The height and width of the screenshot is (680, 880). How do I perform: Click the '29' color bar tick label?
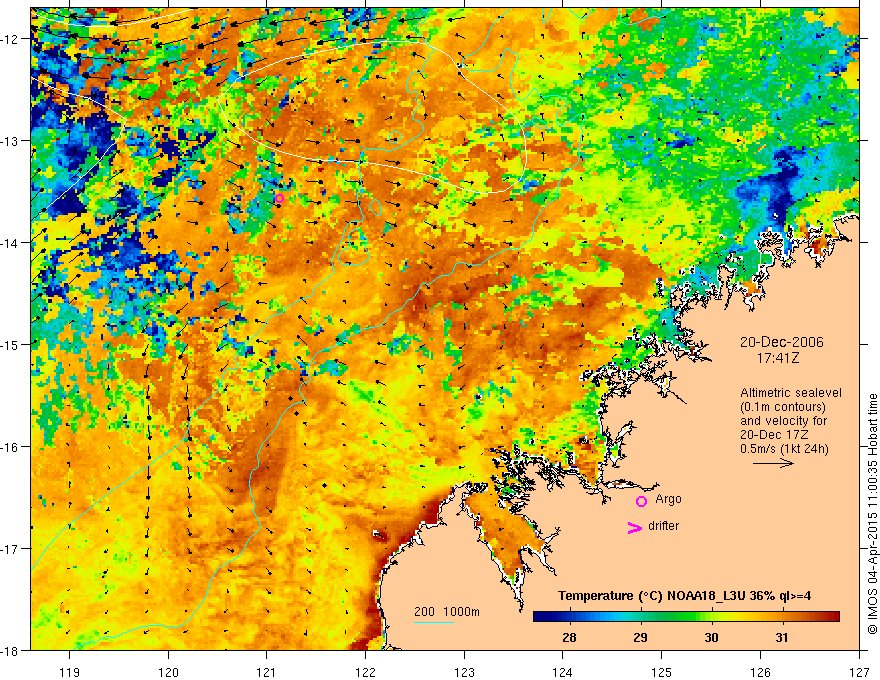tap(640, 637)
